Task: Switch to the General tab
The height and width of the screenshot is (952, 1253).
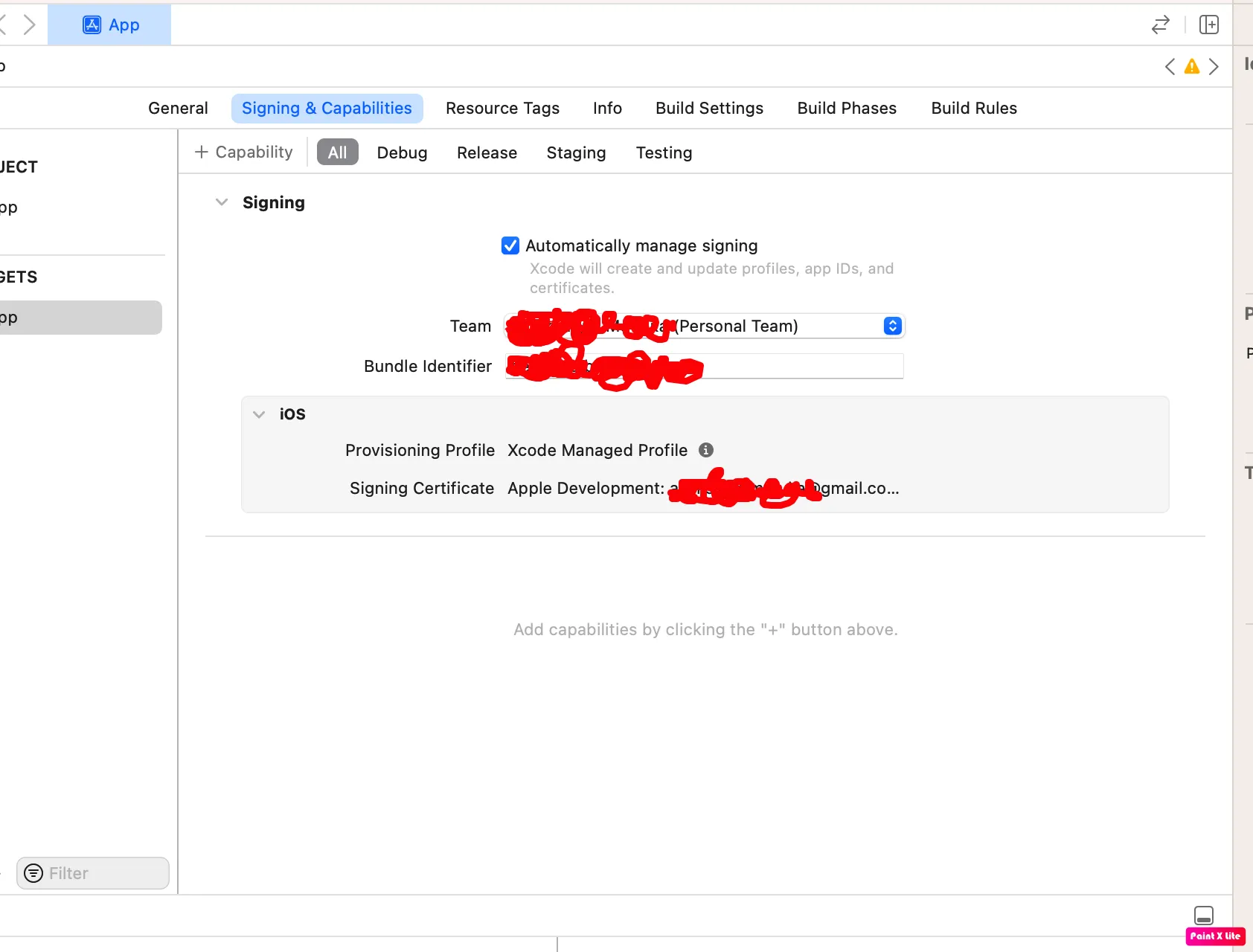Action: coord(178,109)
